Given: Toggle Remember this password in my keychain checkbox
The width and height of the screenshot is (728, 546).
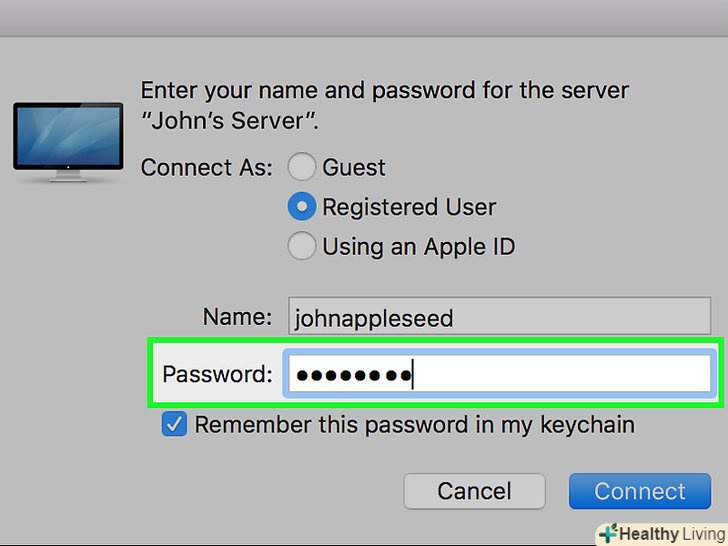Looking at the screenshot, I should point(175,425).
